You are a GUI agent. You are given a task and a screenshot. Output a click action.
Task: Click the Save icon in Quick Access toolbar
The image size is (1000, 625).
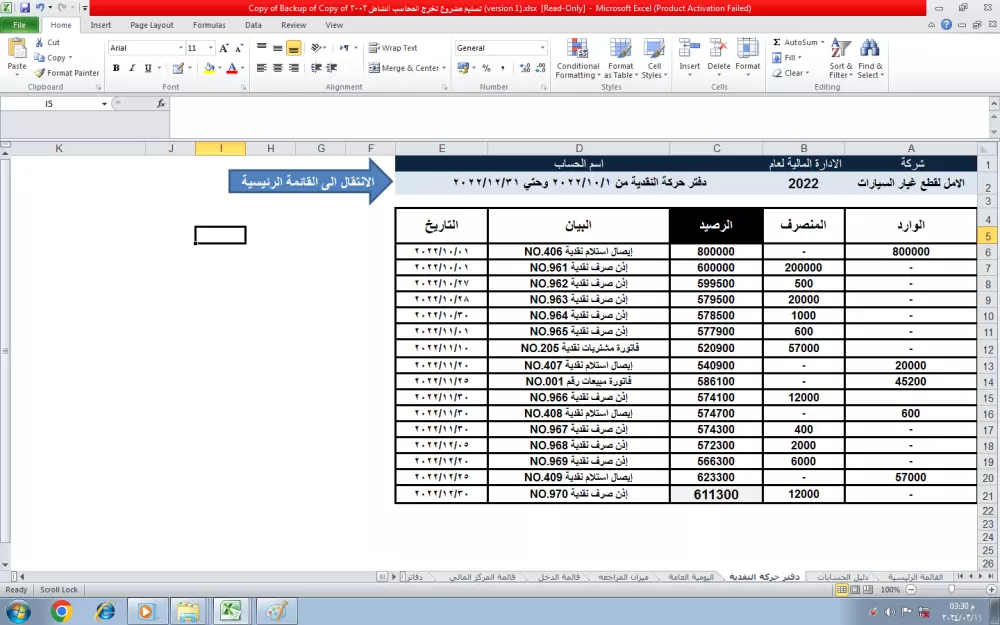[x=24, y=8]
